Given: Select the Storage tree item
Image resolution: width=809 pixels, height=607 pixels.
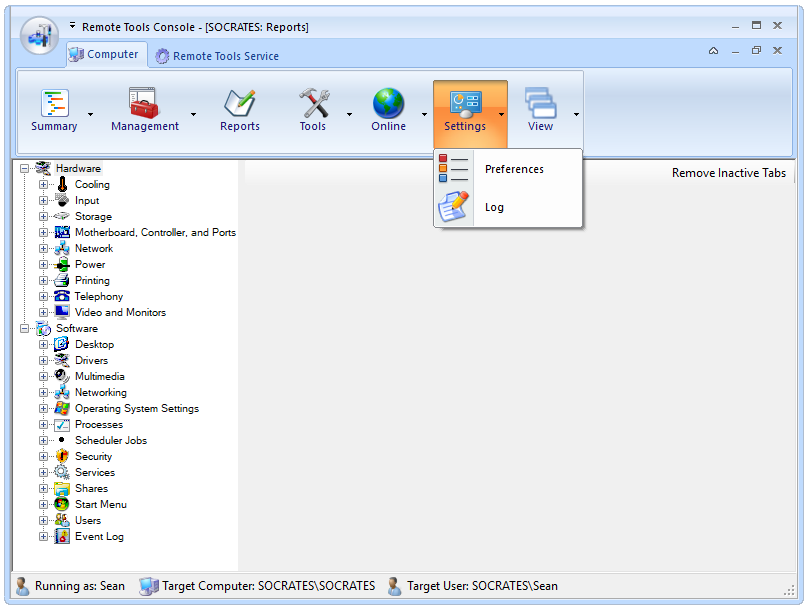Looking at the screenshot, I should [x=93, y=216].
